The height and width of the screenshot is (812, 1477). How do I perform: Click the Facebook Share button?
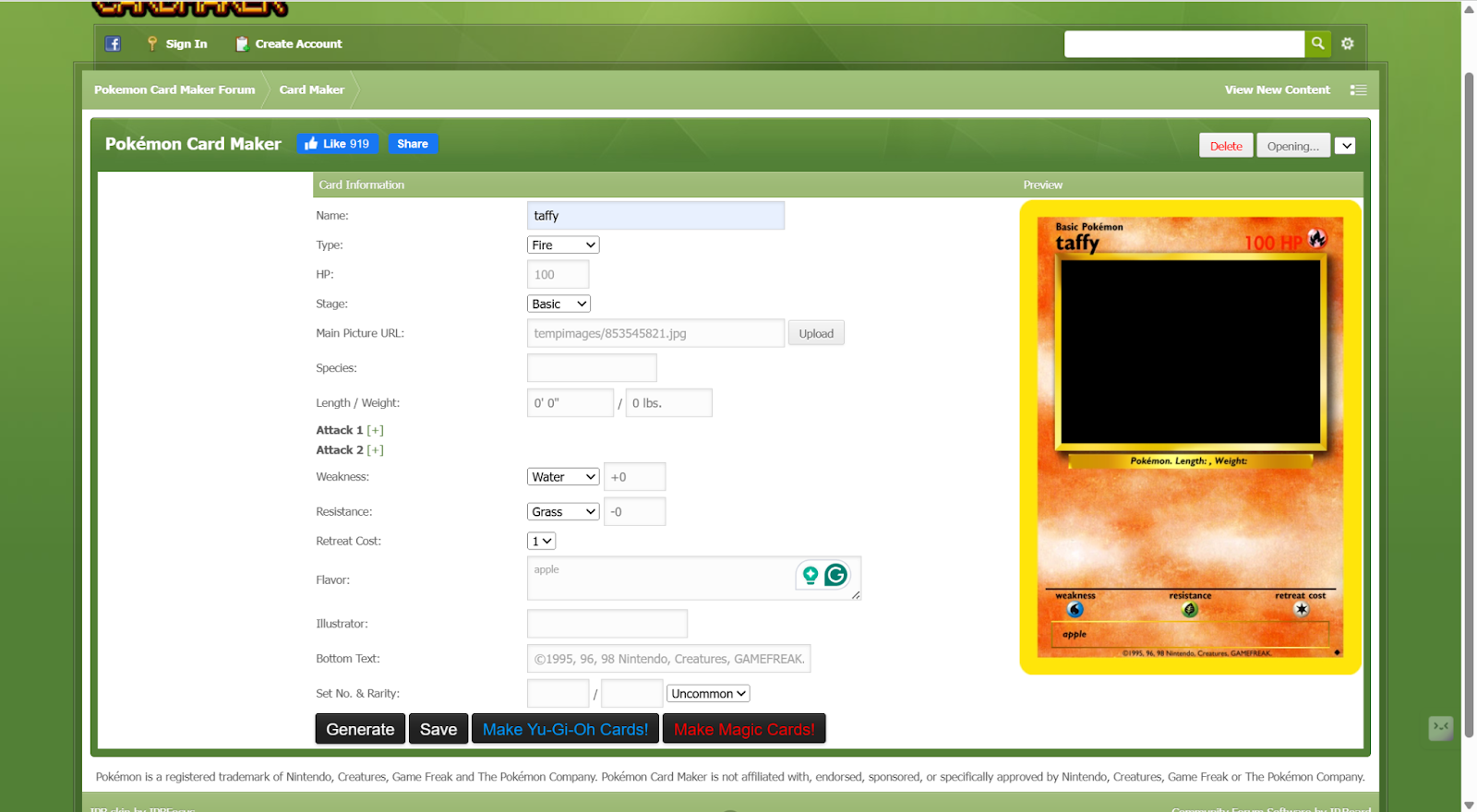click(x=413, y=144)
